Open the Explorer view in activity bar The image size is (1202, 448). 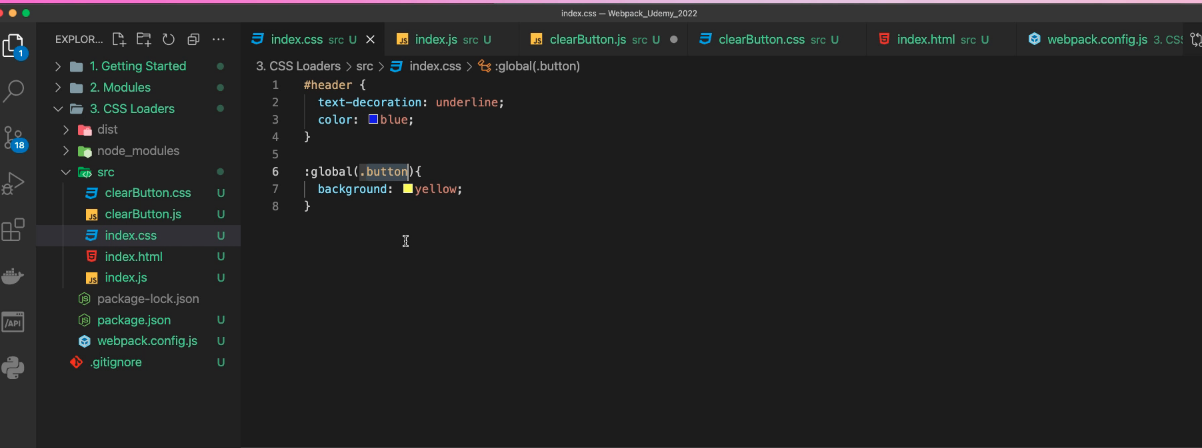tap(14, 45)
